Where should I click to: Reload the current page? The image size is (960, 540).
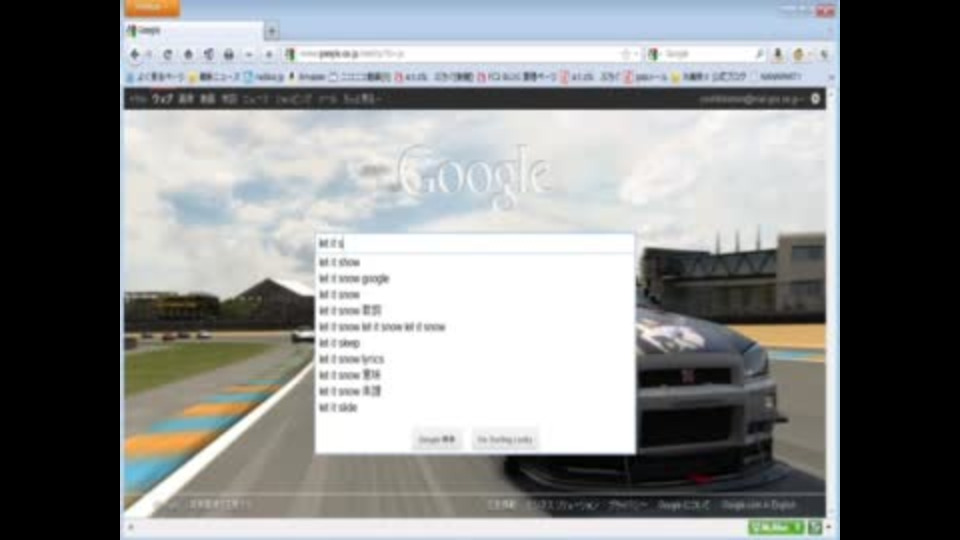click(167, 54)
